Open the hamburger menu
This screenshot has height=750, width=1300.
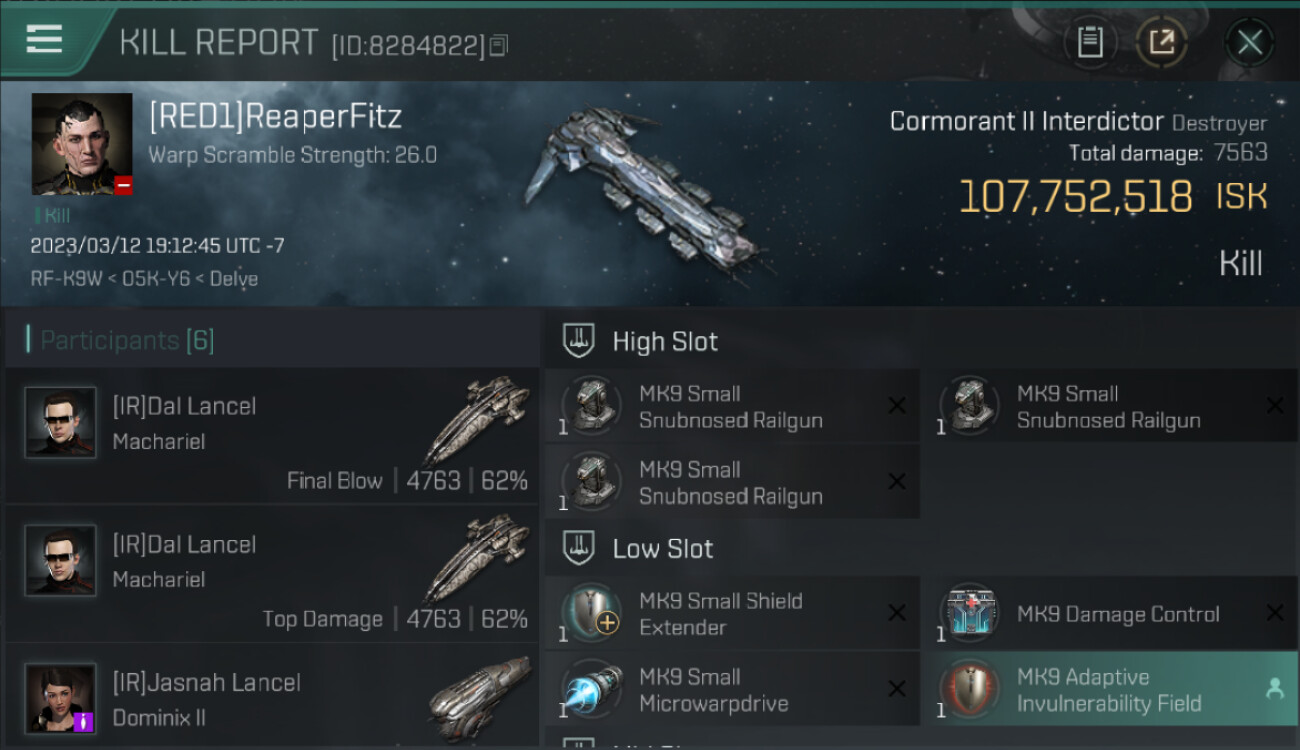coord(44,39)
